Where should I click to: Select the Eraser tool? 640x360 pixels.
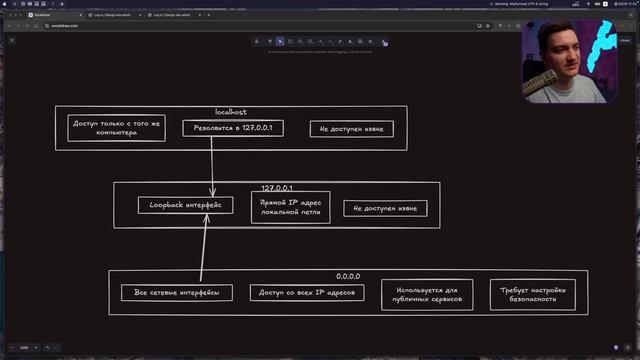(370, 42)
